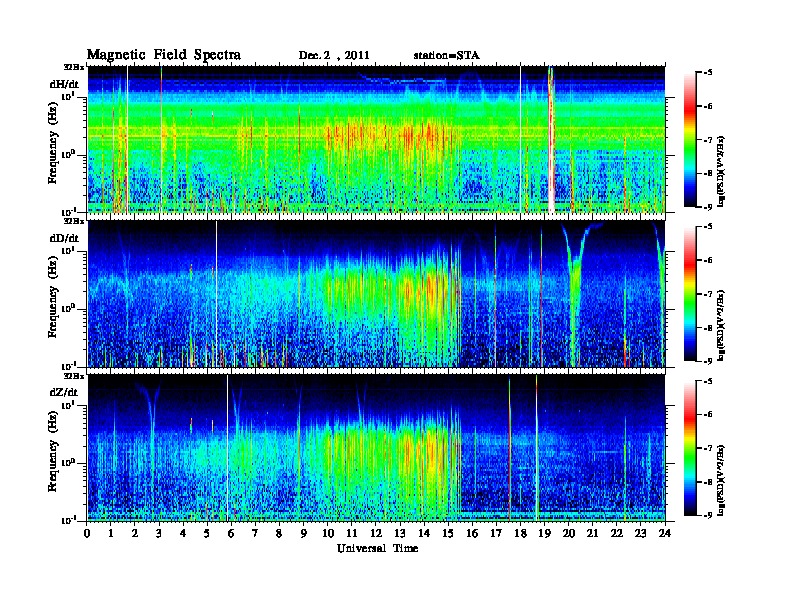The image size is (792, 612).
Task: Click hour tick label "15" on the time axis
Action: [448, 534]
